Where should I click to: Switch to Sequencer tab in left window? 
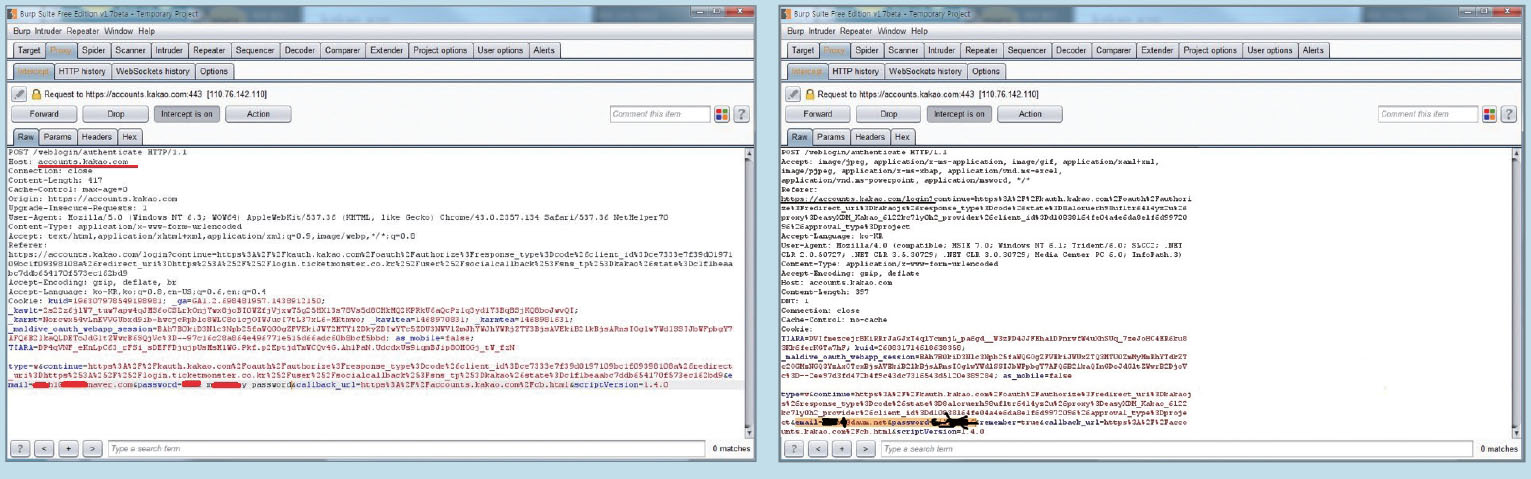pos(258,50)
